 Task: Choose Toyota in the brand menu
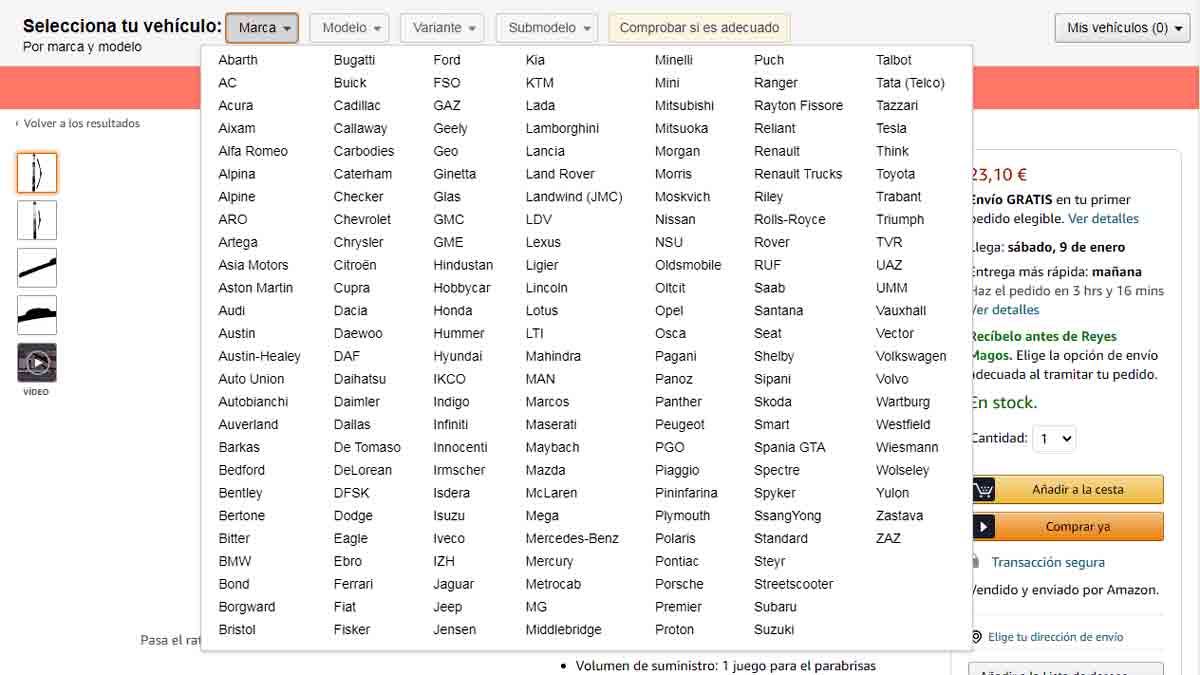pyautogui.click(x=895, y=174)
